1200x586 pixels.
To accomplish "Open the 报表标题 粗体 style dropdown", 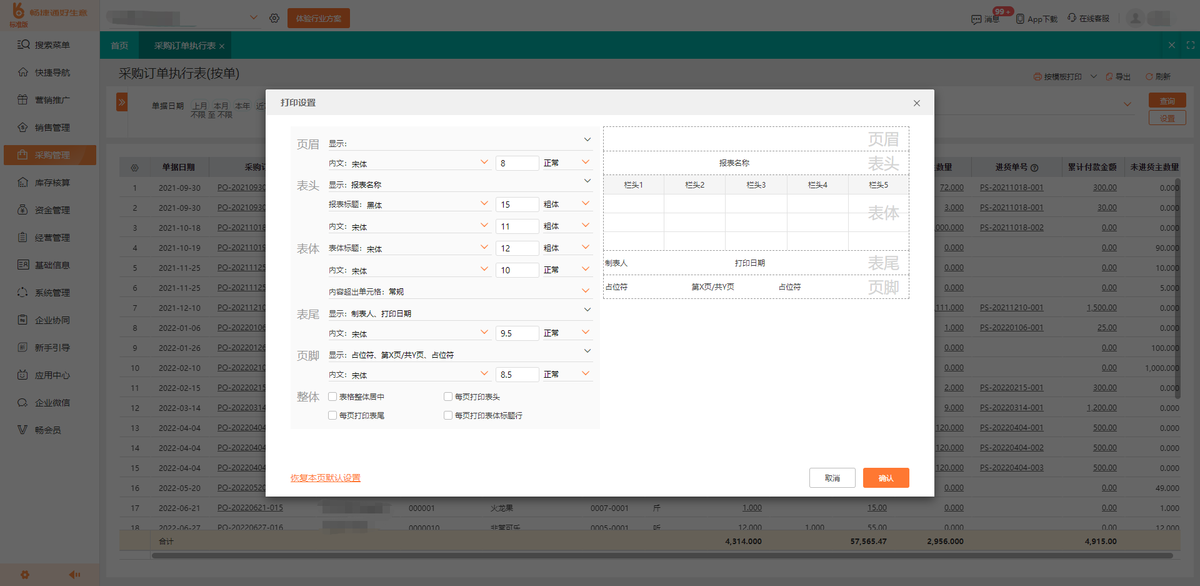I will coord(567,204).
